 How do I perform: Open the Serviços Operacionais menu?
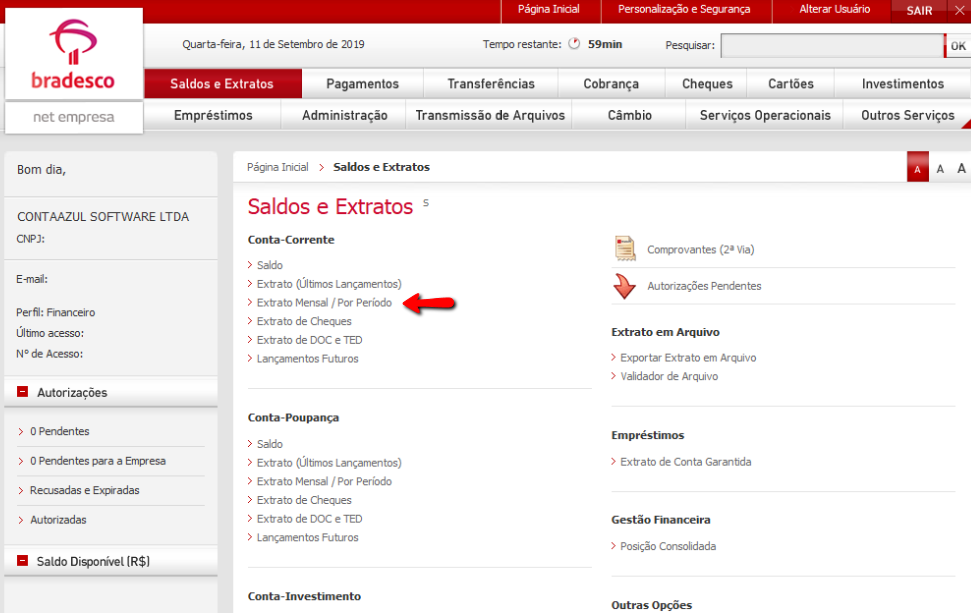pyautogui.click(x=765, y=115)
